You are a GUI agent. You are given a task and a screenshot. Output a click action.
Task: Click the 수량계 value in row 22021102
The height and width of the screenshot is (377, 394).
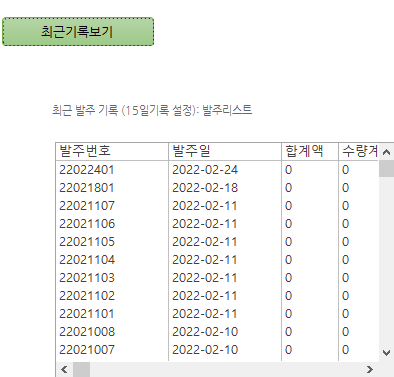click(345, 296)
